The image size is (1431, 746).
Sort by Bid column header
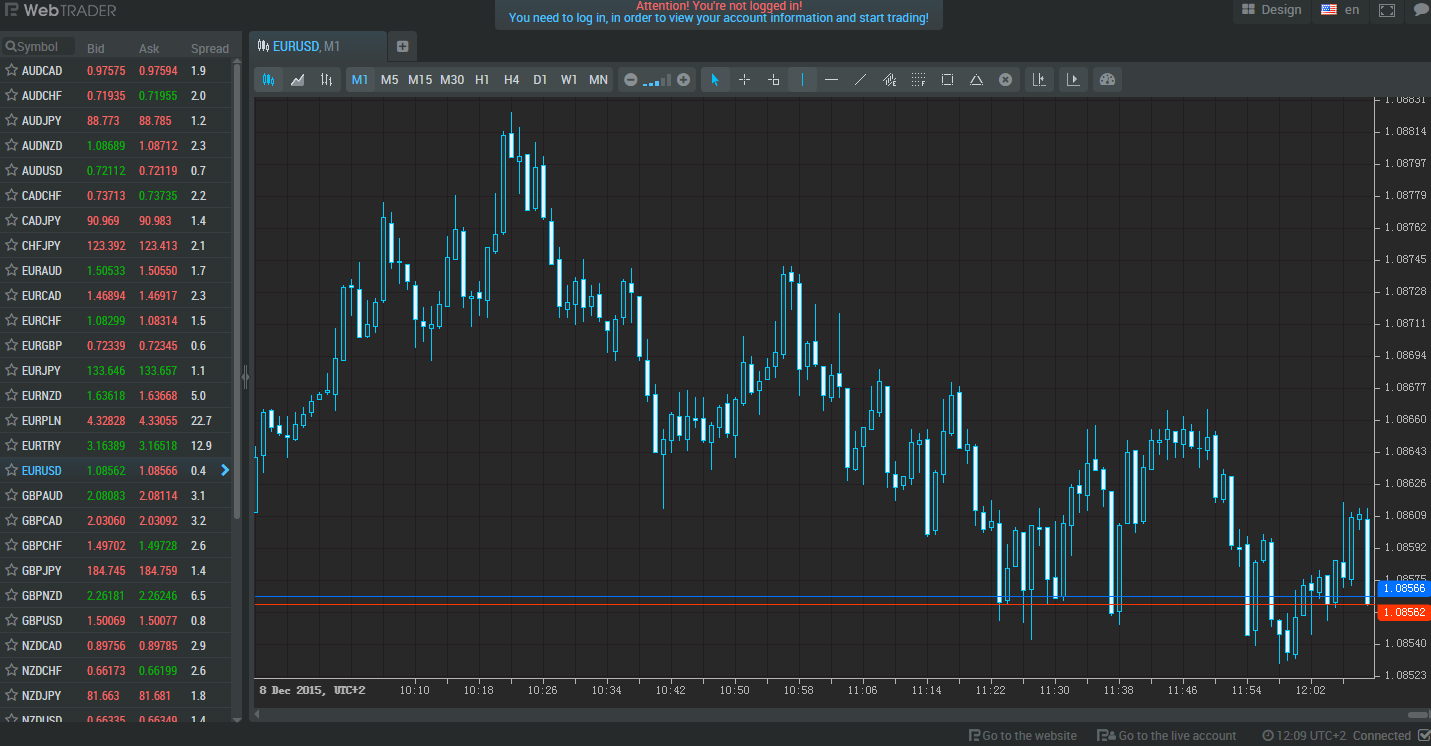(x=96, y=48)
